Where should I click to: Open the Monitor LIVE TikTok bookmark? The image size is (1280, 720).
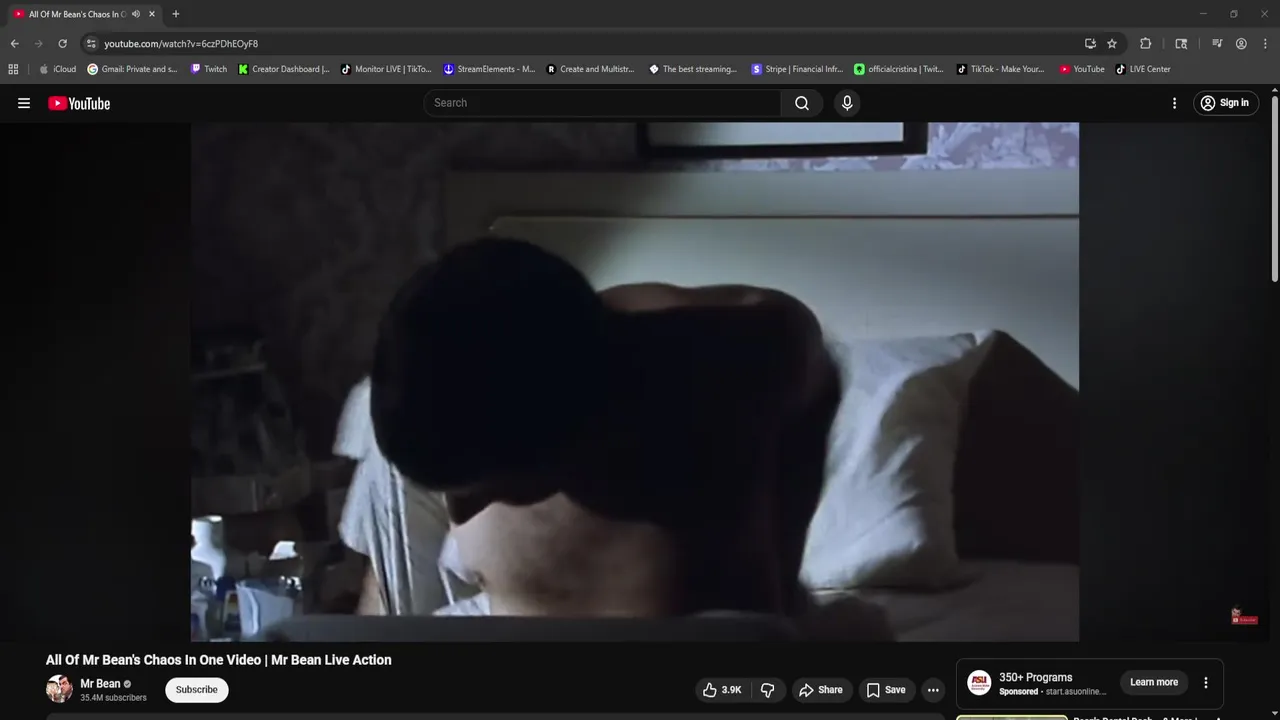pos(386,69)
